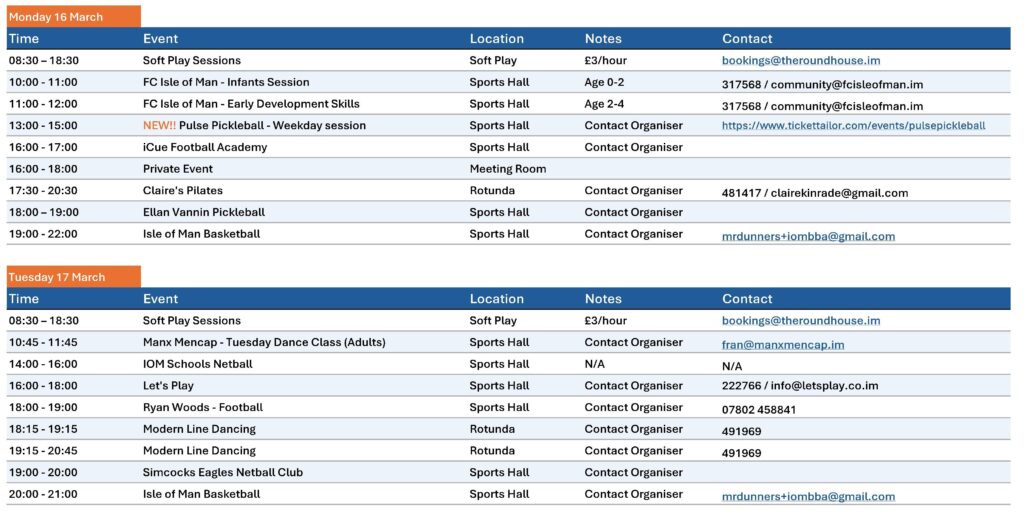Select the Private Event row's Meeting Room cell

pyautogui.click(x=507, y=169)
